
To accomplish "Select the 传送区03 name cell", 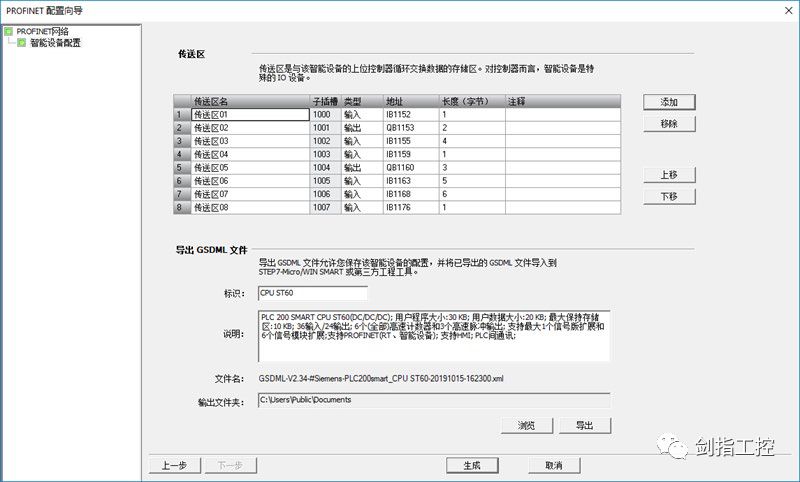I will [x=251, y=141].
